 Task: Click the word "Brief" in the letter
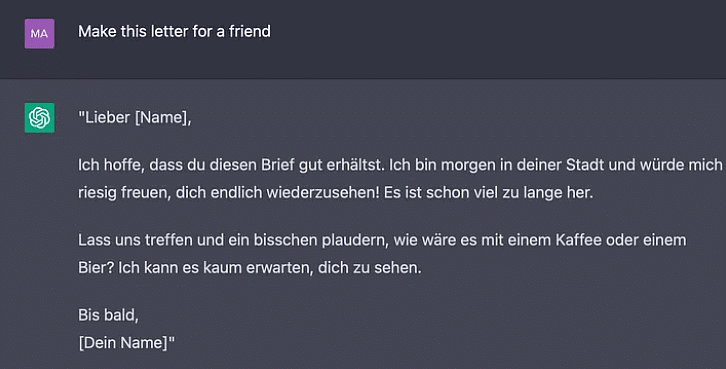point(278,165)
